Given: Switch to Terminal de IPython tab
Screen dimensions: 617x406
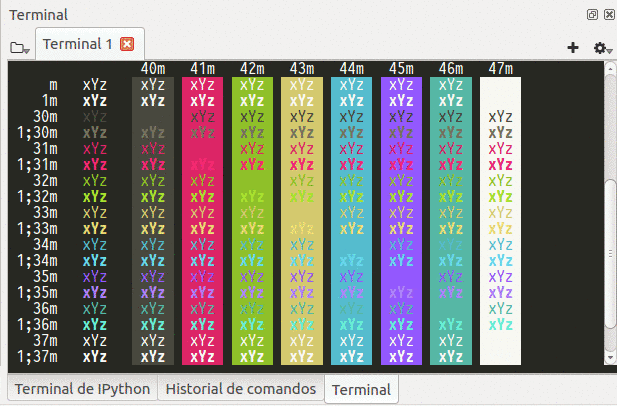Looking at the screenshot, I should click(x=82, y=389).
